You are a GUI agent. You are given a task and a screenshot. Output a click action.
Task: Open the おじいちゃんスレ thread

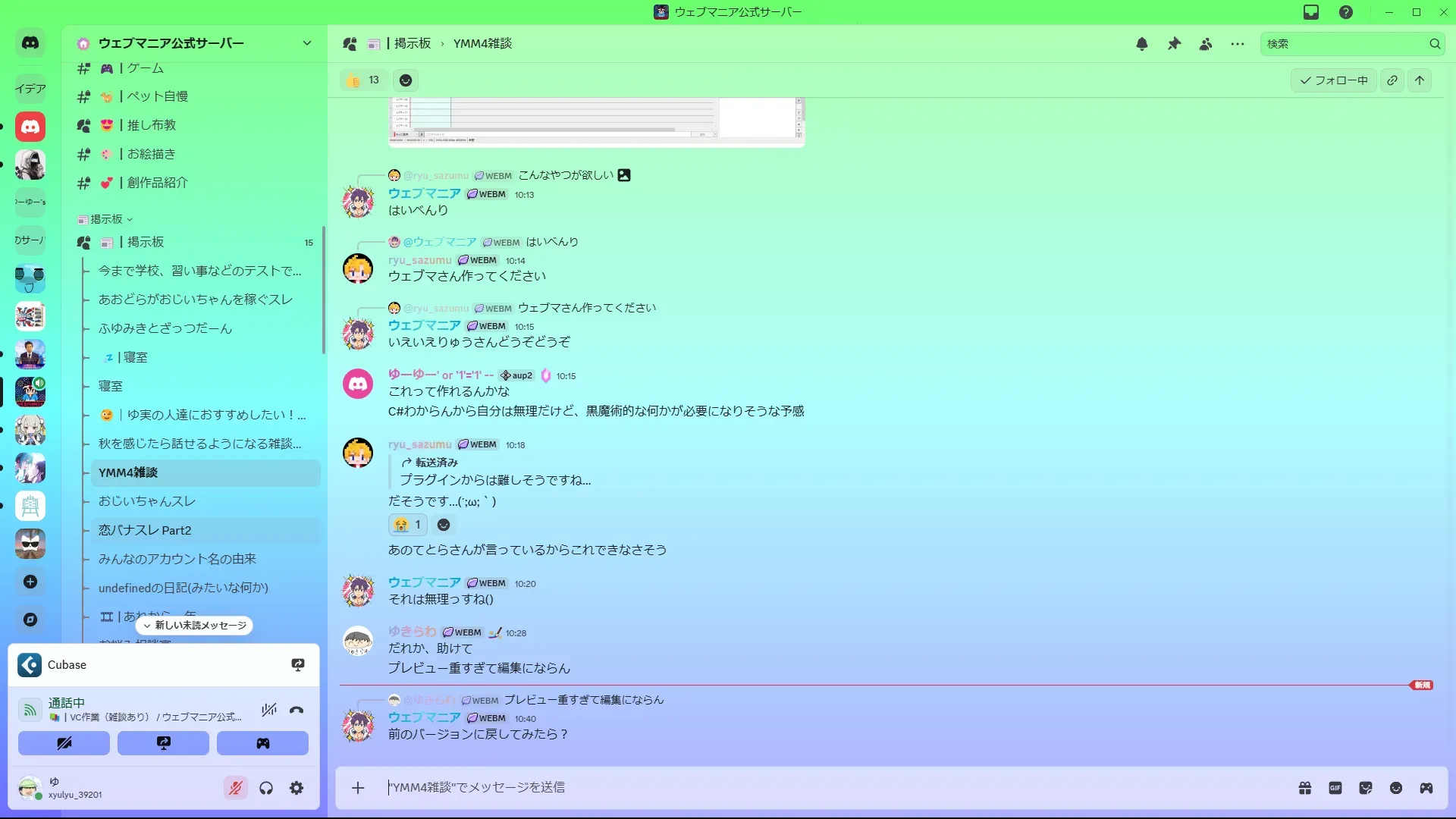tap(147, 501)
